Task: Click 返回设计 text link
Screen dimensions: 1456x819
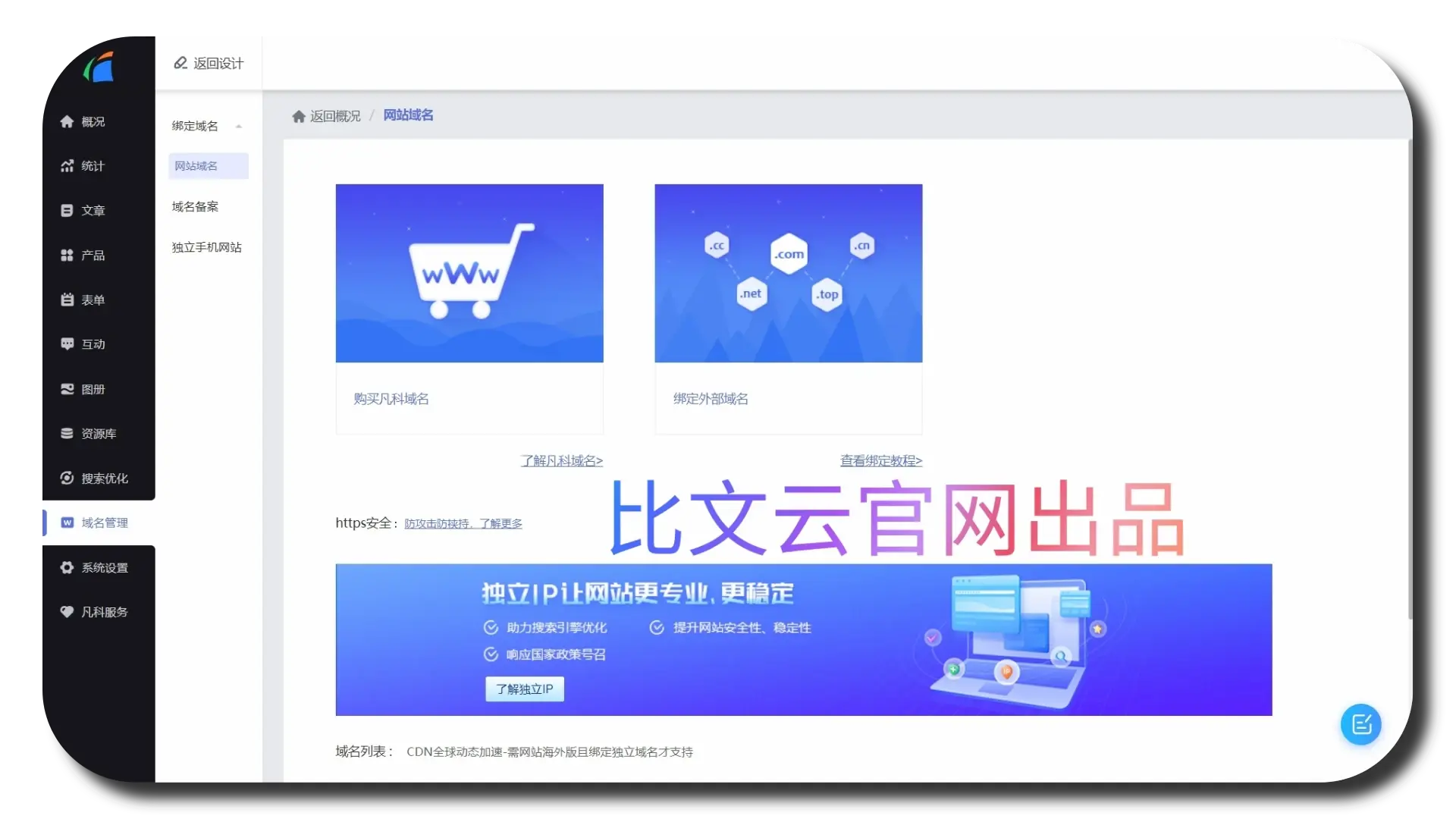Action: [218, 64]
